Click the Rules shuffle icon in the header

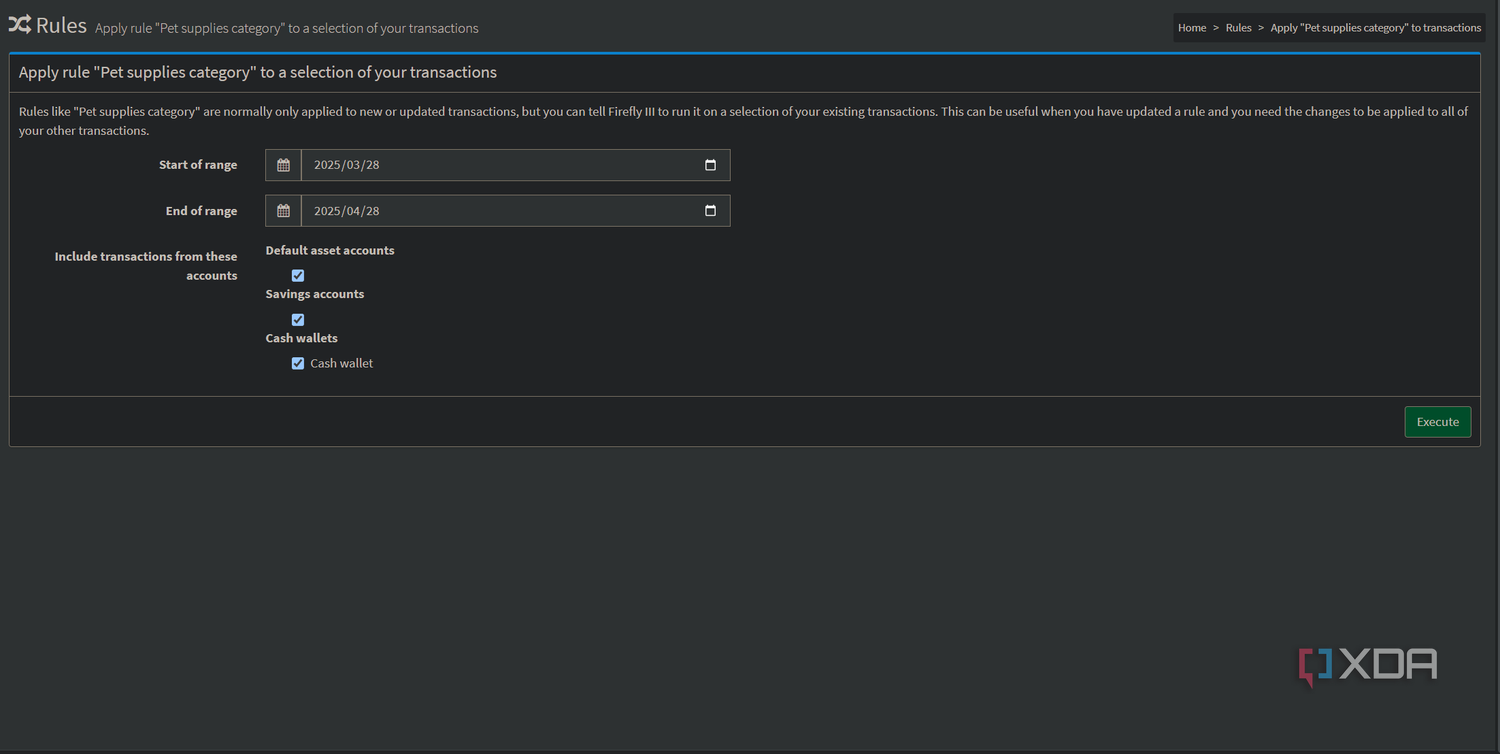coord(19,25)
